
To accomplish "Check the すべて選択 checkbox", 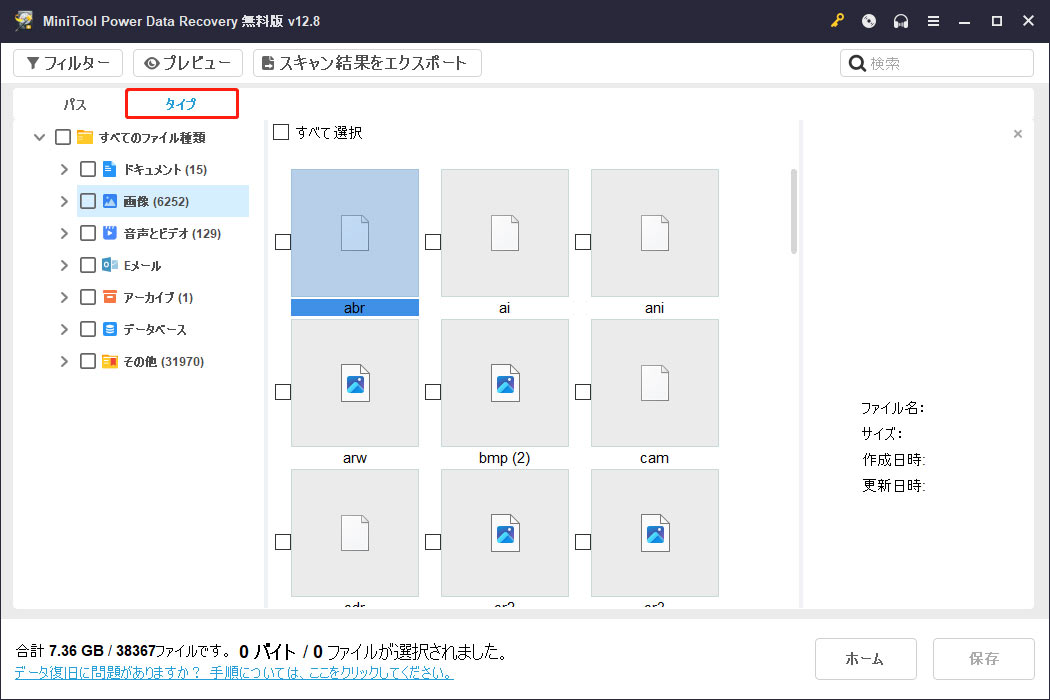I will 281,131.
